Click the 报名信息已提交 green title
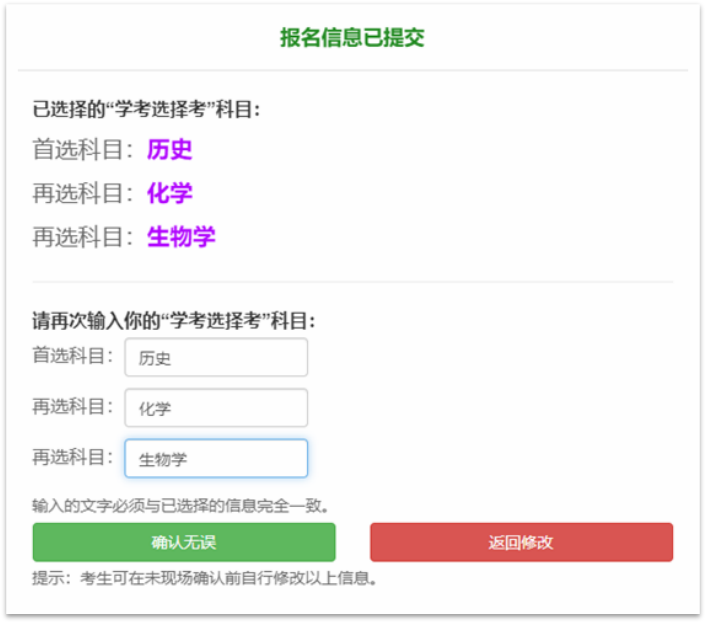707x623 pixels. [x=352, y=38]
